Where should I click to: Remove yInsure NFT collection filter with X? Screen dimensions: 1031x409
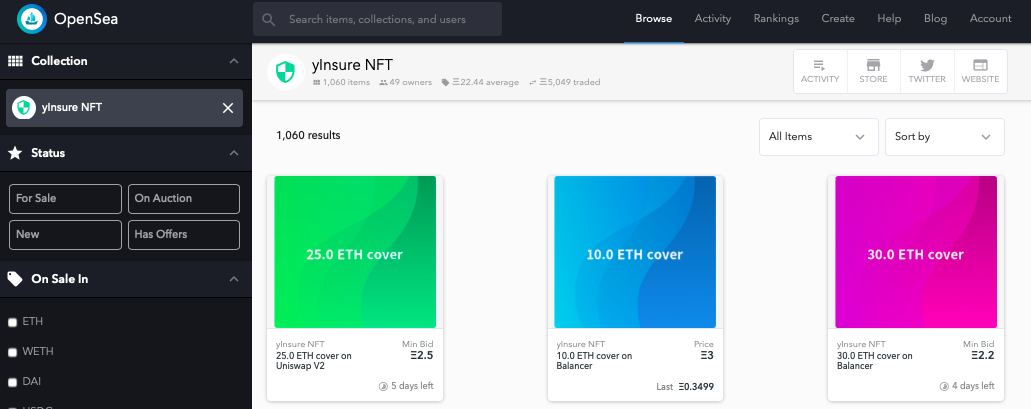pos(228,108)
